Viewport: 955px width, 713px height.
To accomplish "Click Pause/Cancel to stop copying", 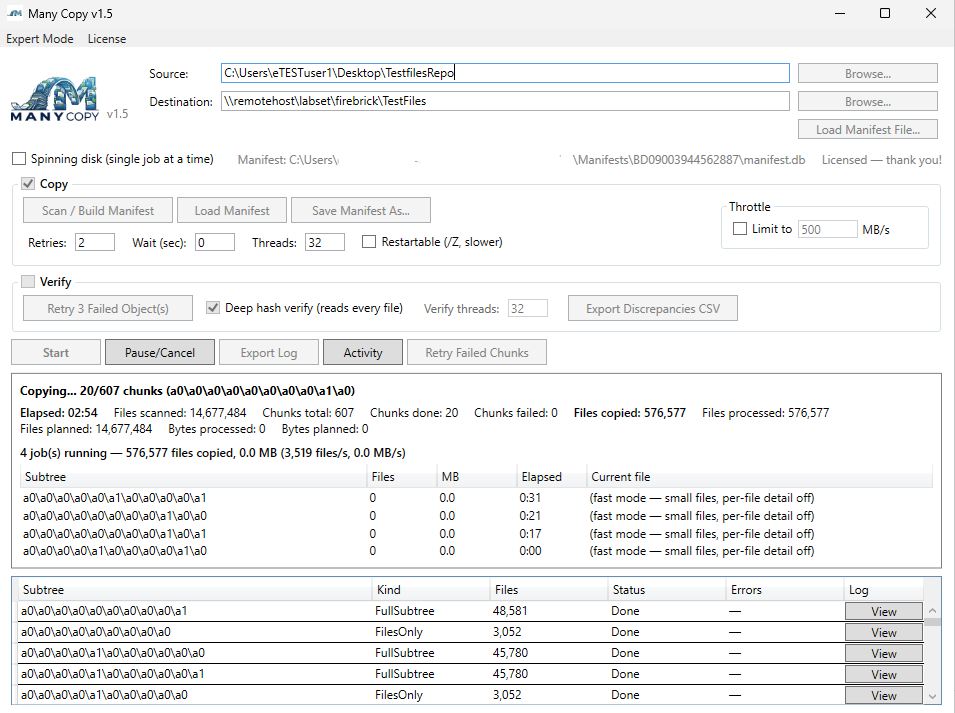I will [160, 353].
